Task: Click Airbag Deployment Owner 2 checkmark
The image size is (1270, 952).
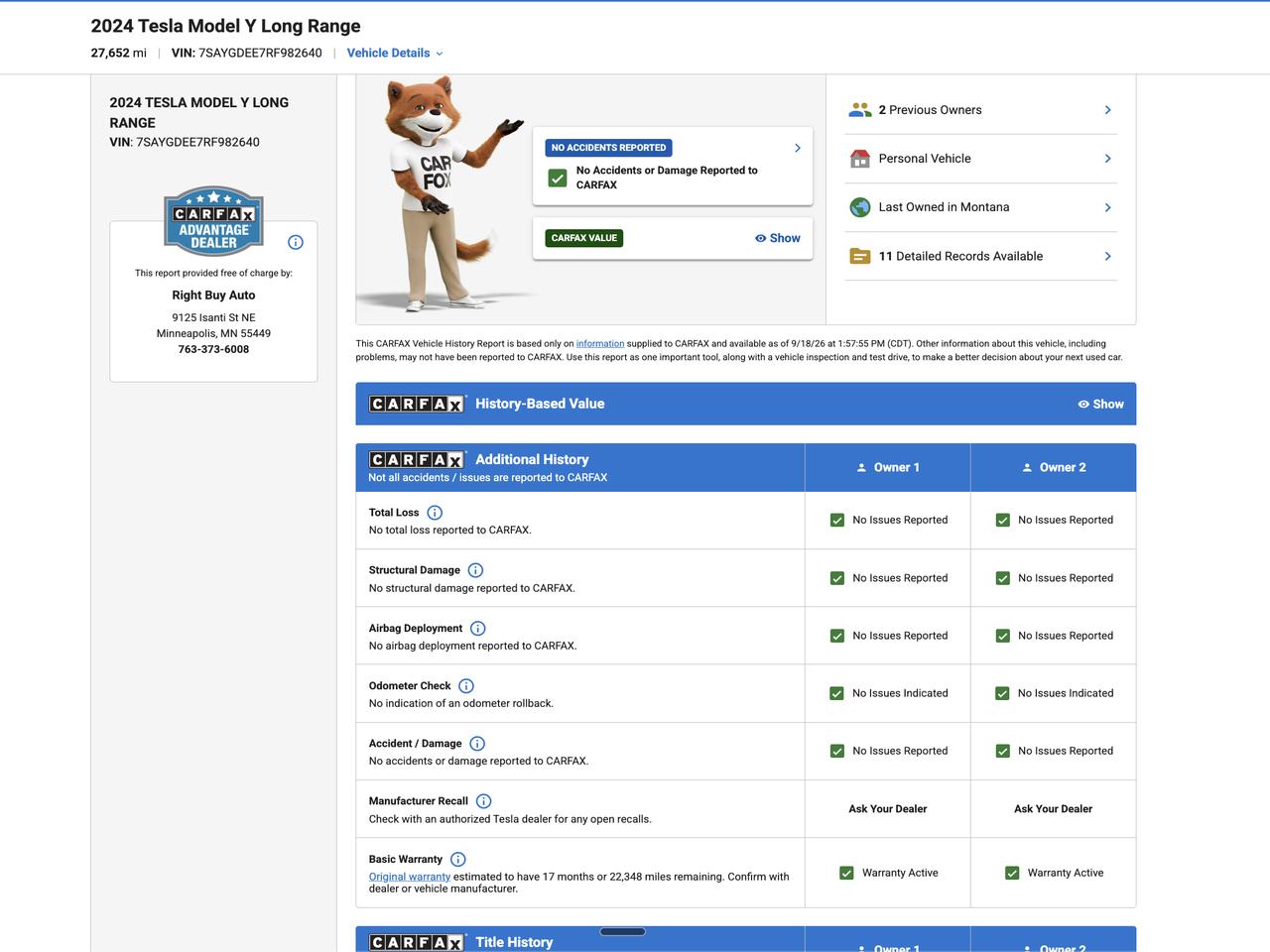Action: point(1003,636)
